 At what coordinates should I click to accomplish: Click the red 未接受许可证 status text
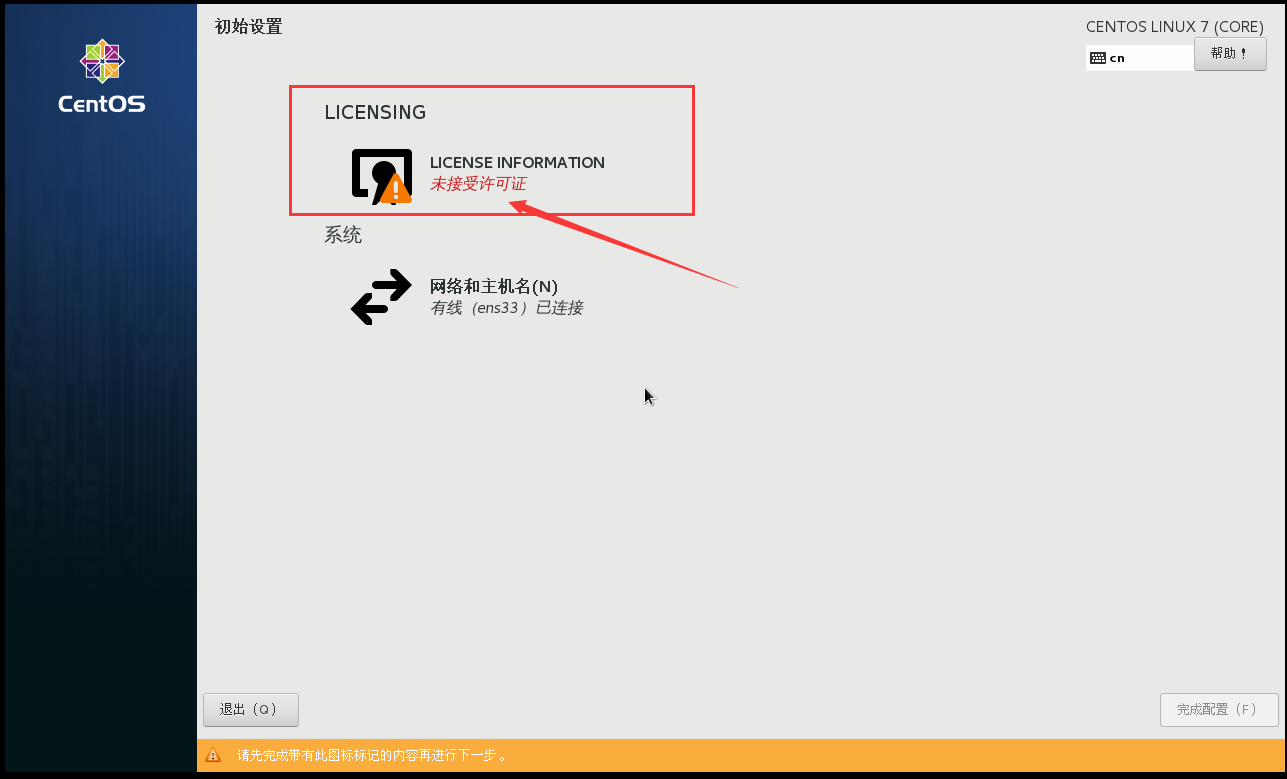coord(478,184)
